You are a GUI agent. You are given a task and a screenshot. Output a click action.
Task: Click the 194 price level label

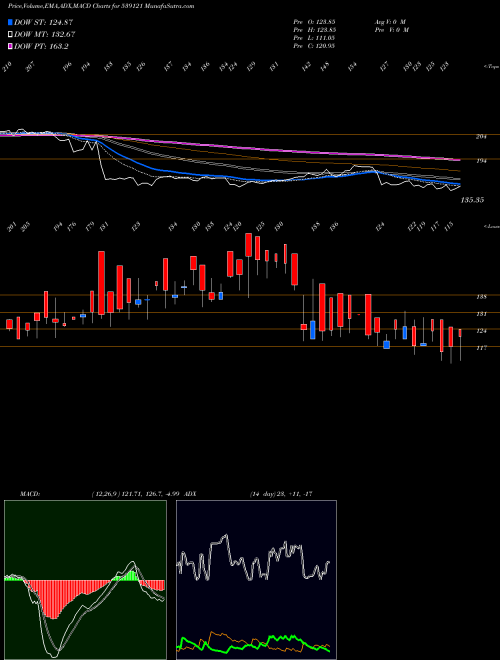click(x=481, y=161)
